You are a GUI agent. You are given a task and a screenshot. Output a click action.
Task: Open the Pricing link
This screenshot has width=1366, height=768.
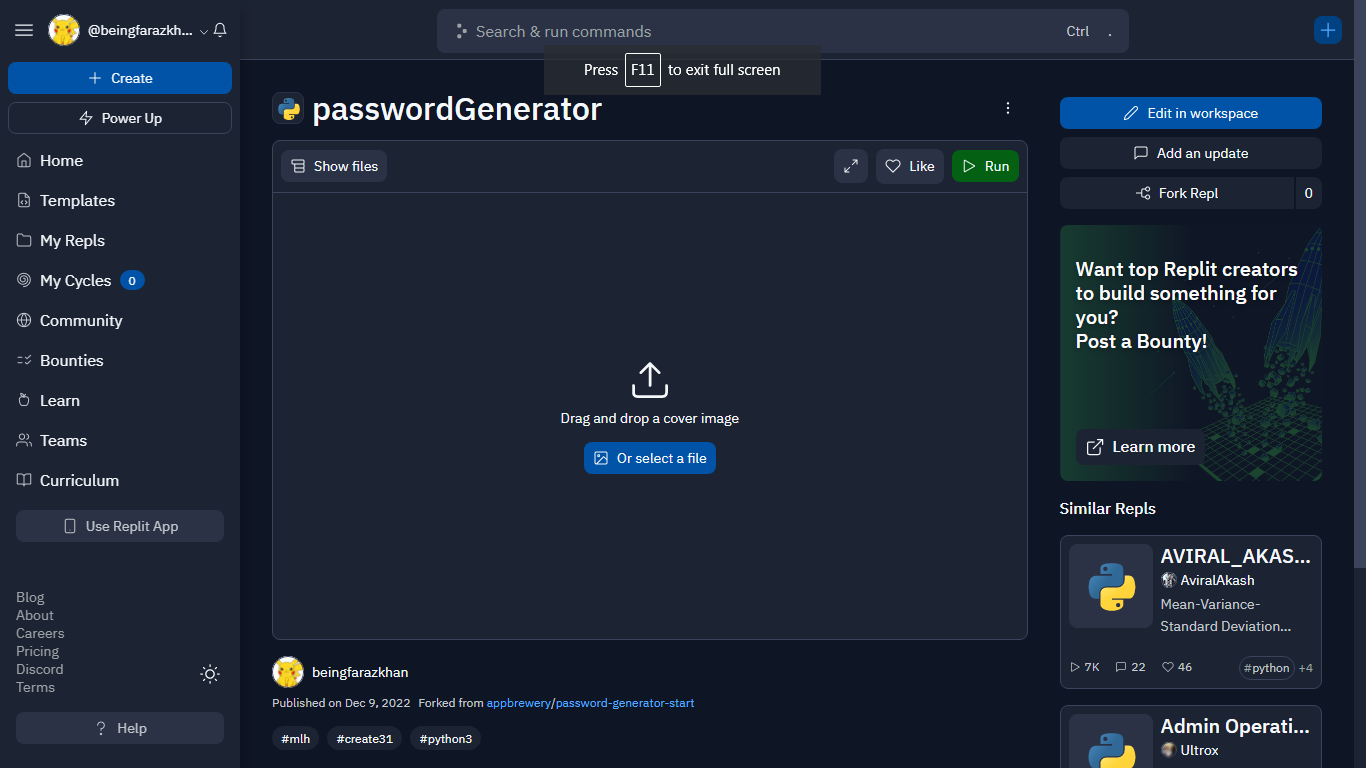[x=37, y=651]
